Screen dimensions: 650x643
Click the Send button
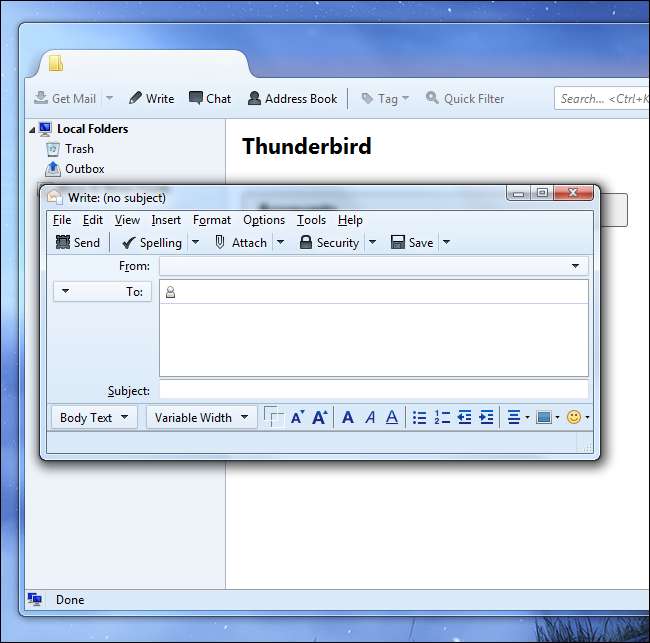[x=78, y=243]
